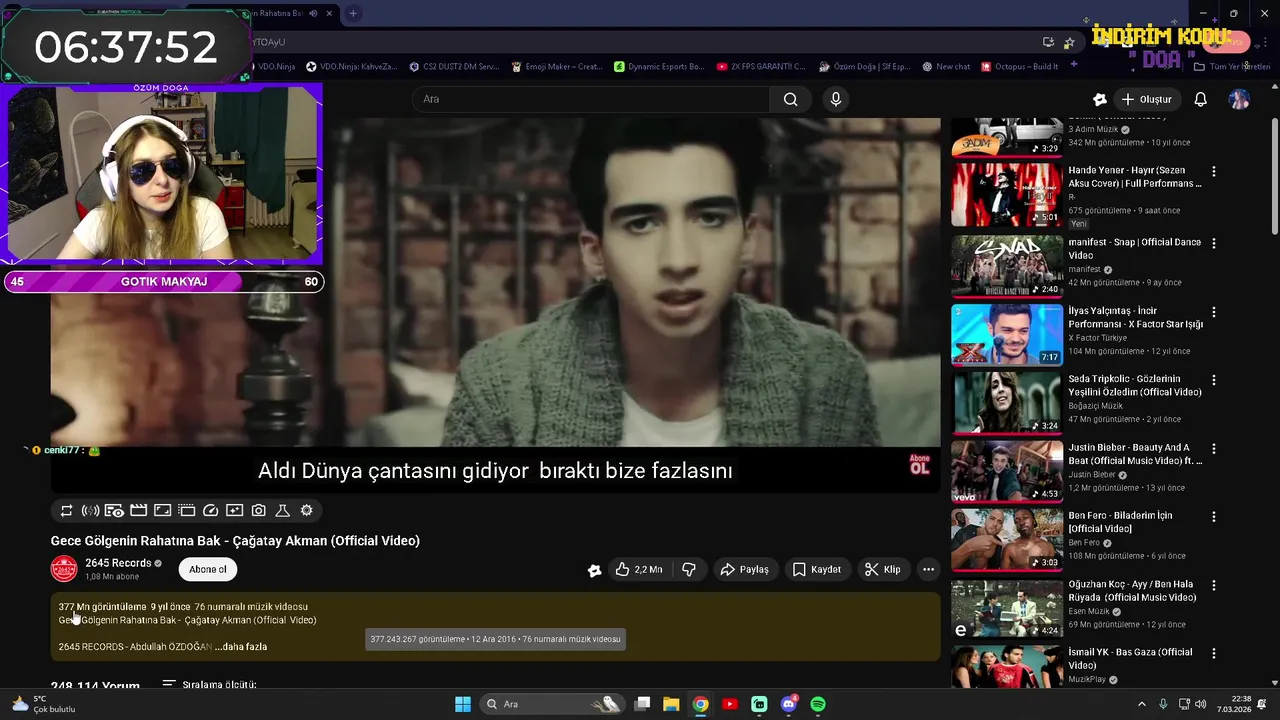Click the sparkle frame filter icon
Viewport: 1280px width, 720px height.
[x=234, y=510]
